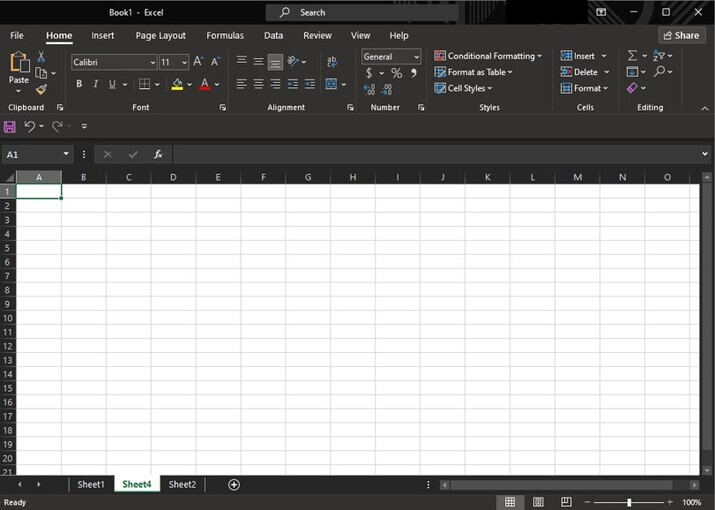Toggle Bottom Align vertical alignment
The width and height of the screenshot is (715, 510).
pos(275,62)
